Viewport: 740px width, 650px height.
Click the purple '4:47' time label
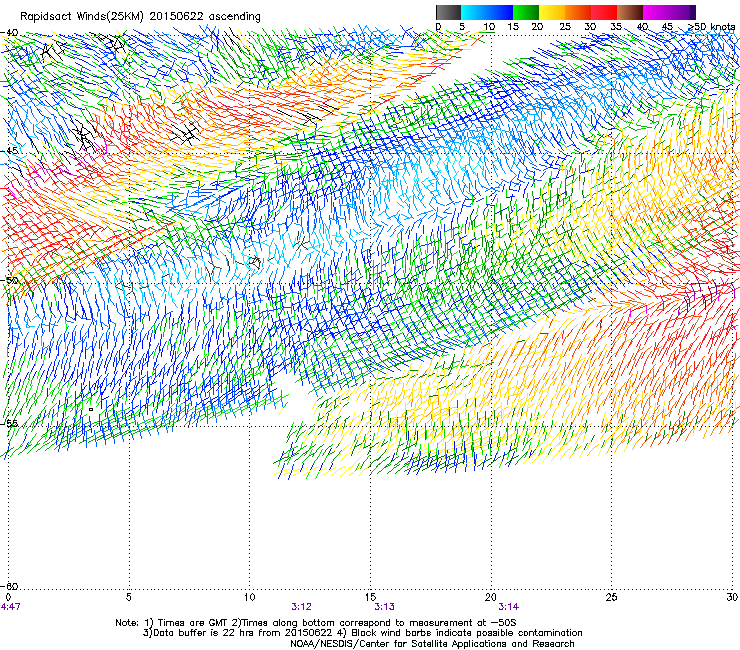tap(10, 607)
